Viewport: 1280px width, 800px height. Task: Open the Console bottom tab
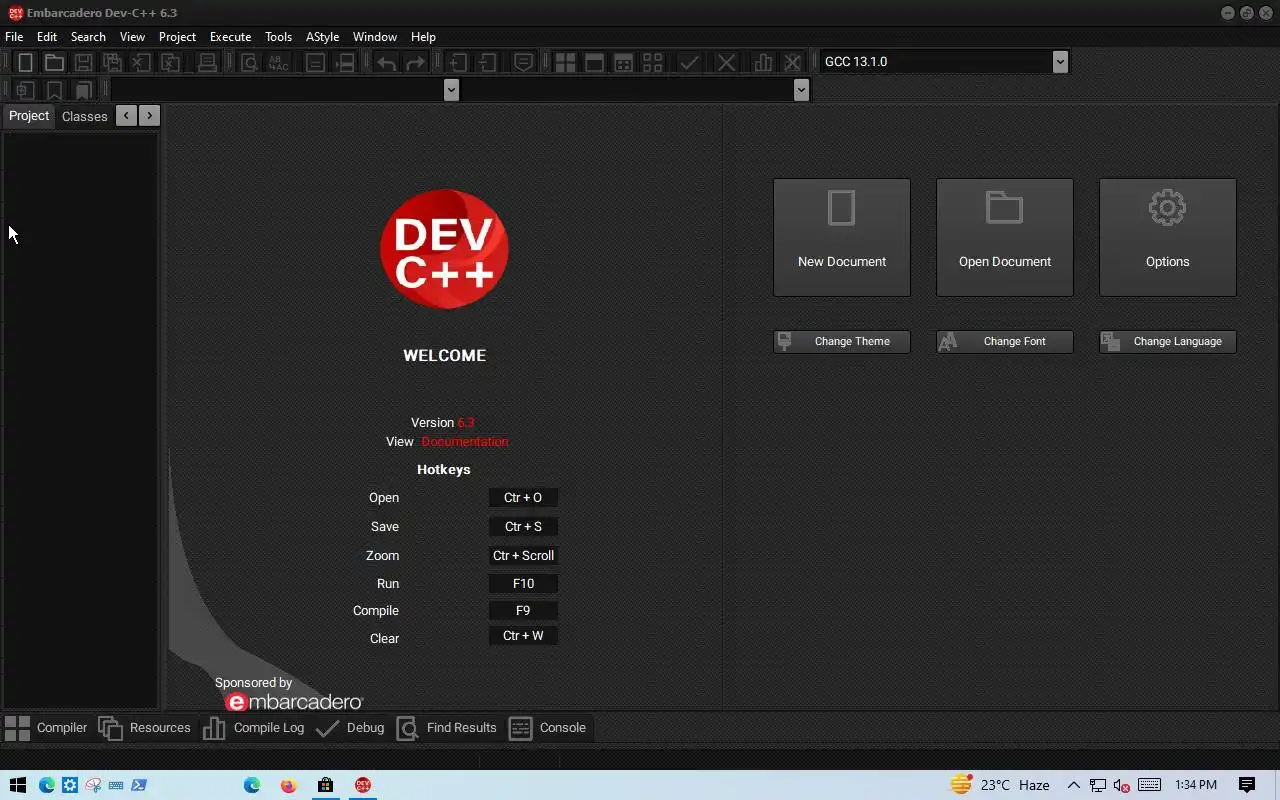(547, 728)
